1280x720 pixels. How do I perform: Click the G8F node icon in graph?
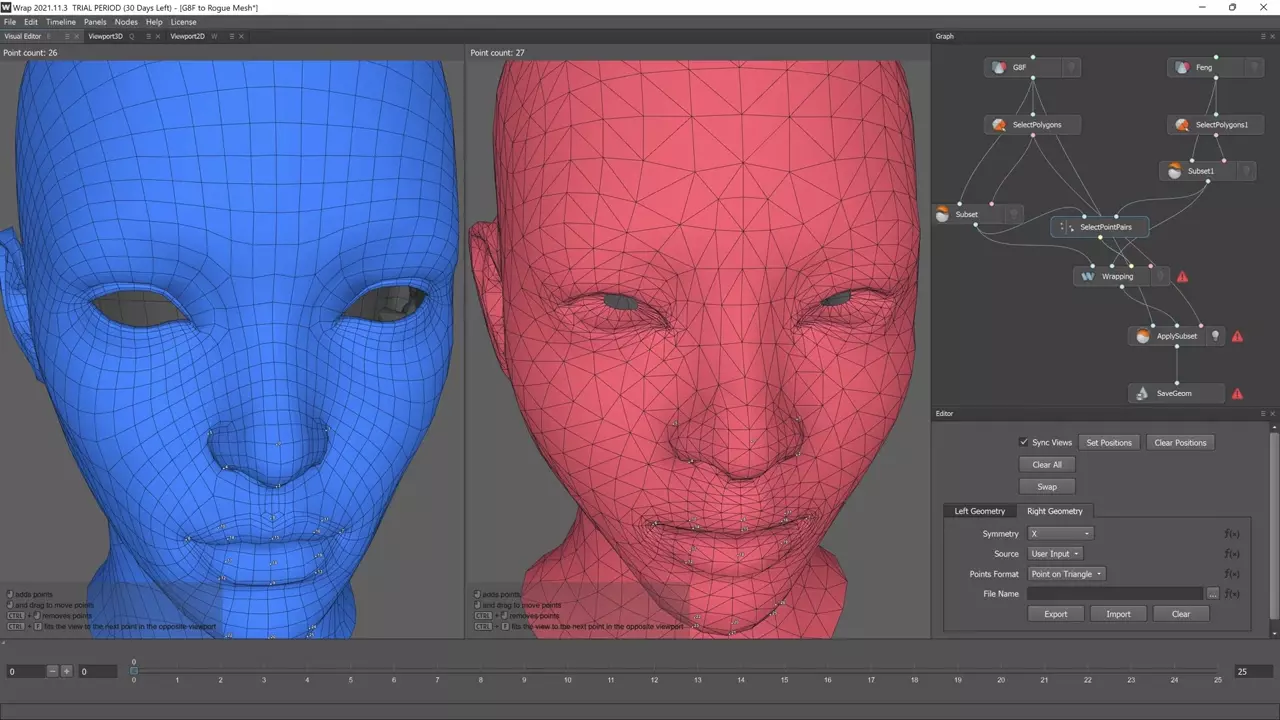point(998,68)
